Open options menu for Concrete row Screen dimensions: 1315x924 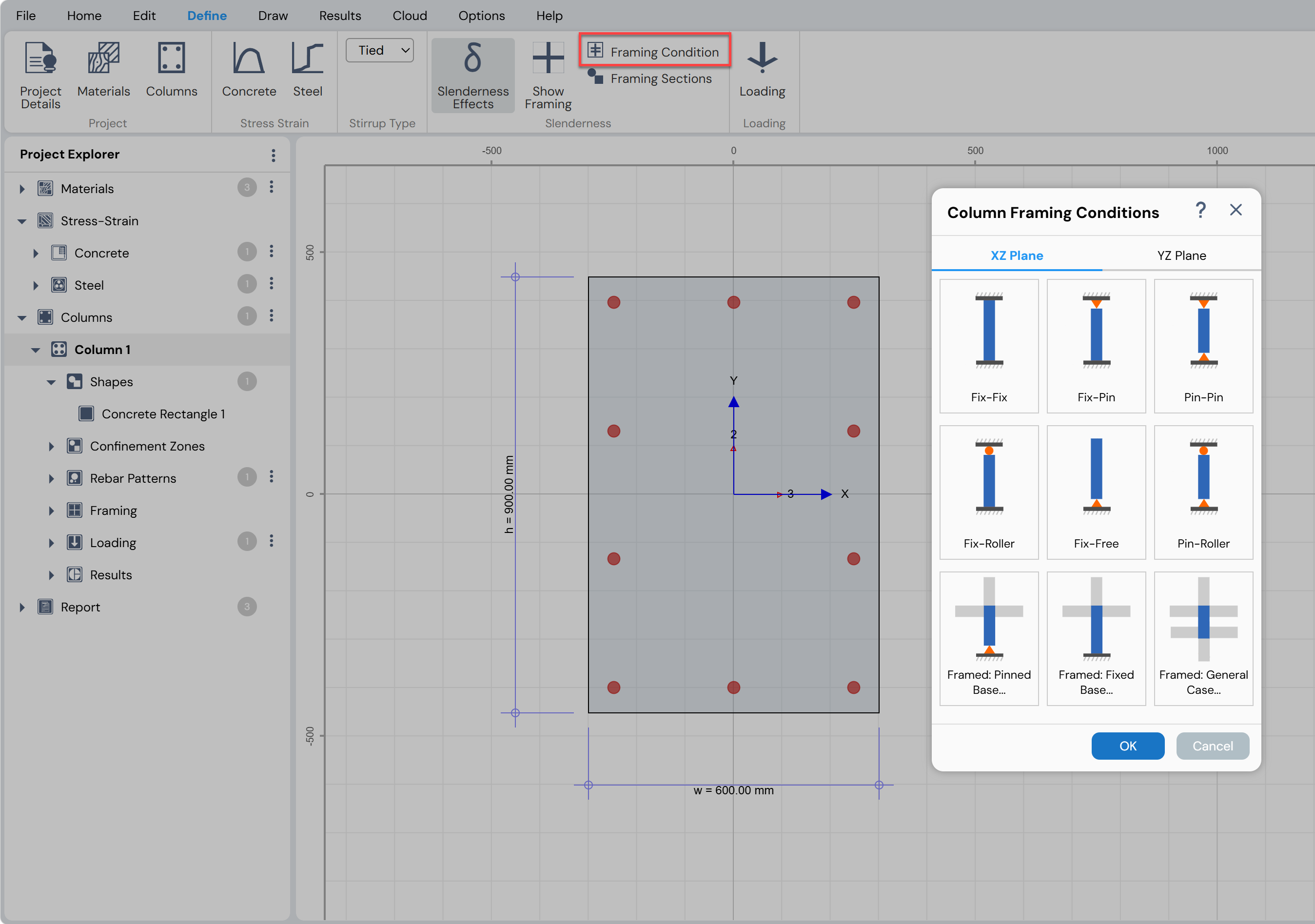tap(272, 252)
